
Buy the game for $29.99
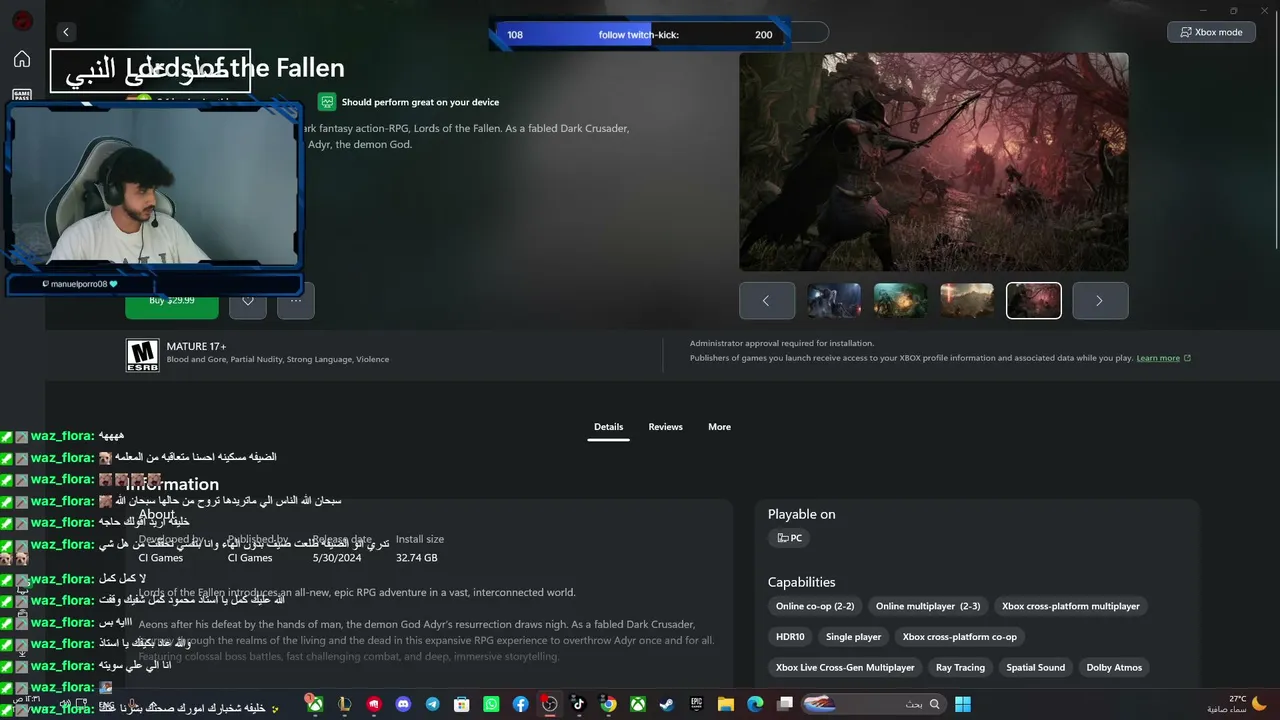click(172, 300)
